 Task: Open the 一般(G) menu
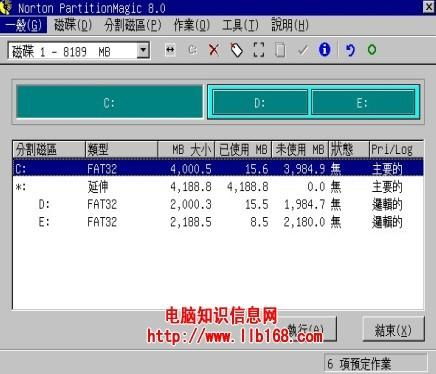[x=23, y=25]
